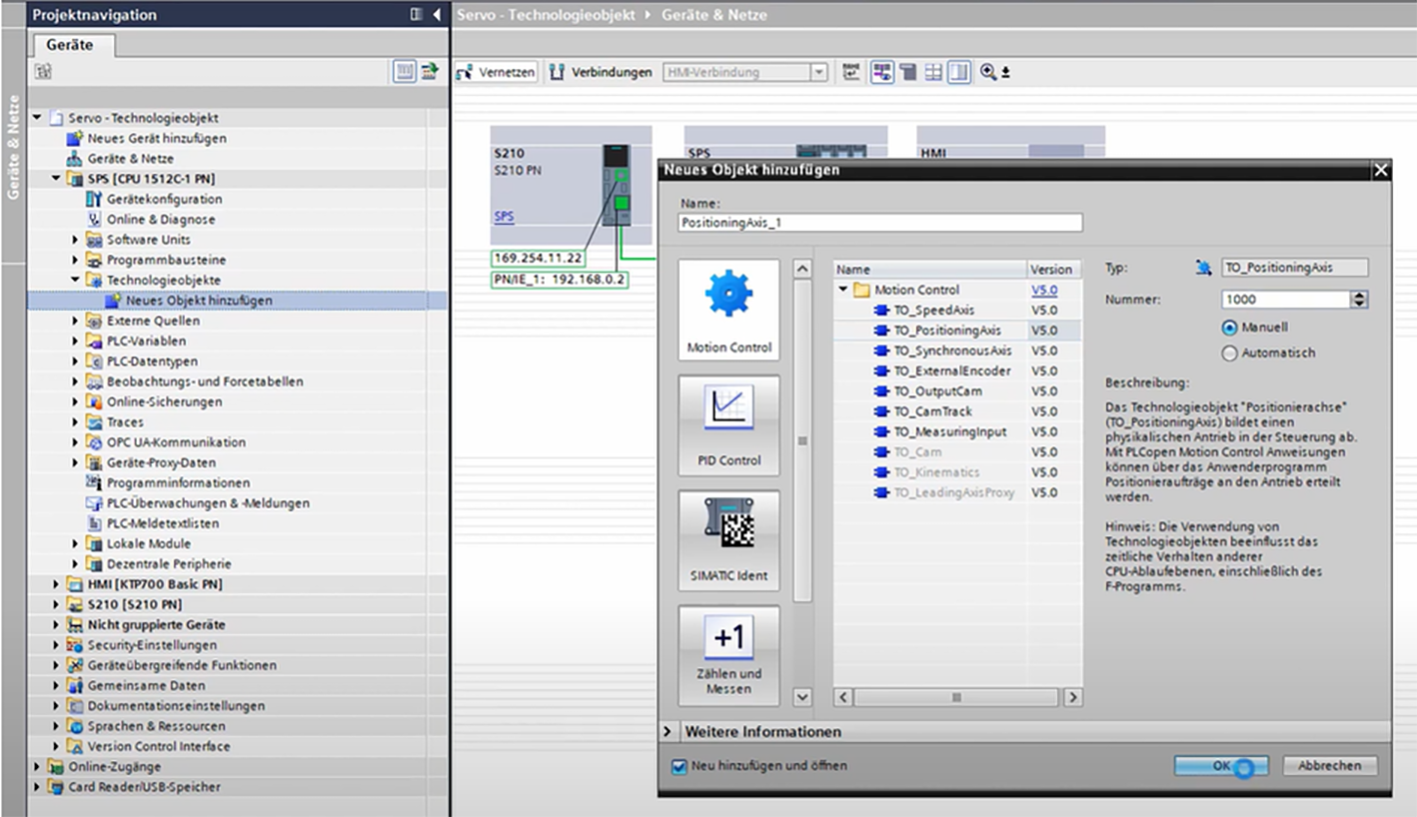Select the PID Control category icon
Image resolution: width=1417 pixels, height=817 pixels.
tap(729, 426)
